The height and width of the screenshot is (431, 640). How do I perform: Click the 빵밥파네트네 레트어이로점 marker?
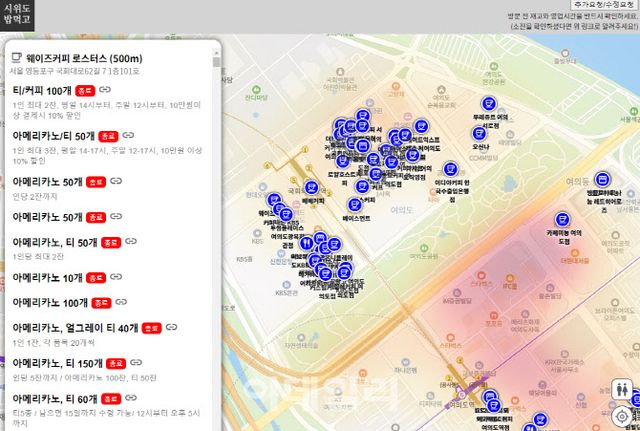[x=603, y=179]
